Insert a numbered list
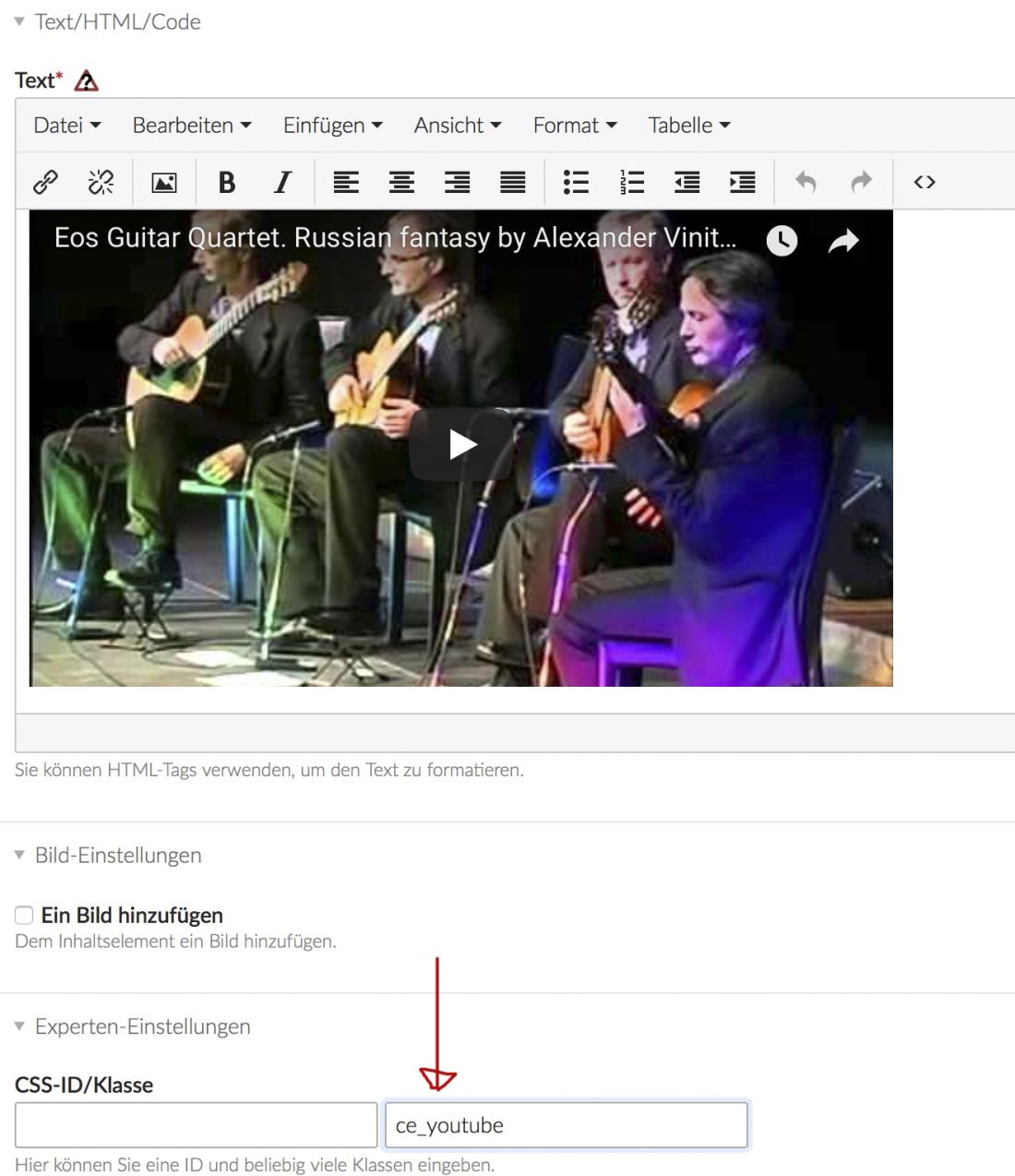Image resolution: width=1015 pixels, height=1176 pixels. coord(632,182)
